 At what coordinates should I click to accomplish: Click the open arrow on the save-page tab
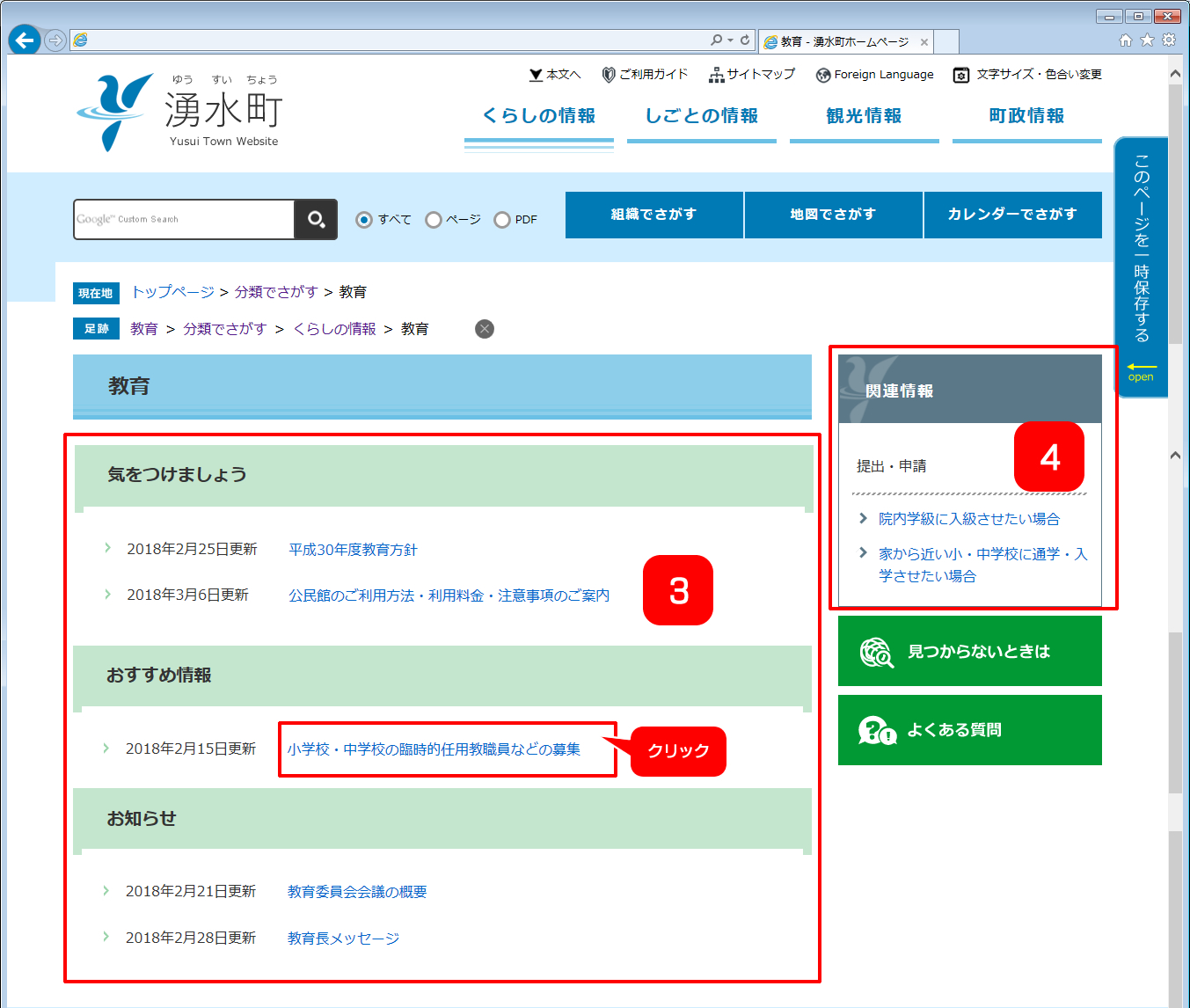pyautogui.click(x=1142, y=371)
